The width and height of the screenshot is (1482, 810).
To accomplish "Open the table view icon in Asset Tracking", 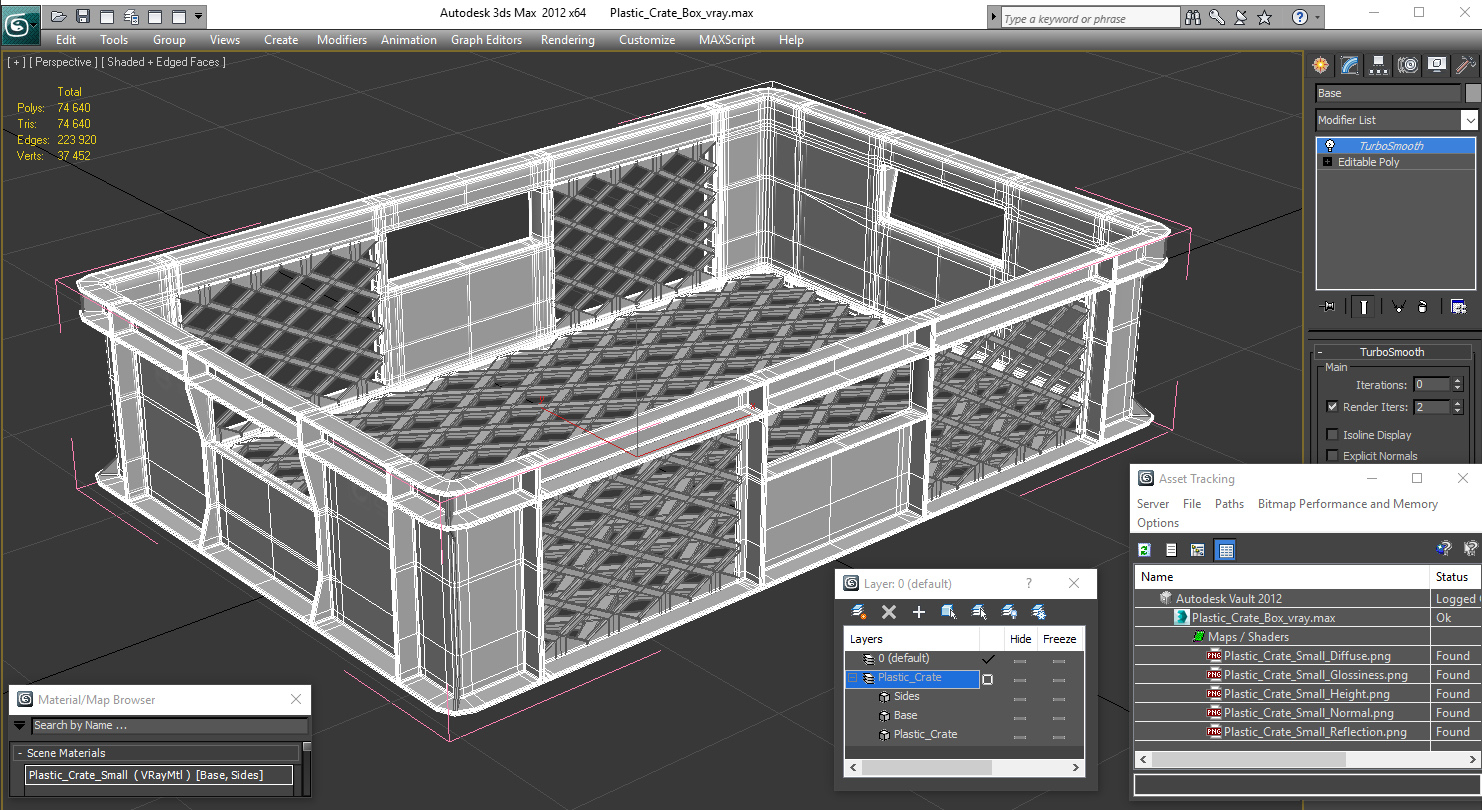I will [1225, 549].
